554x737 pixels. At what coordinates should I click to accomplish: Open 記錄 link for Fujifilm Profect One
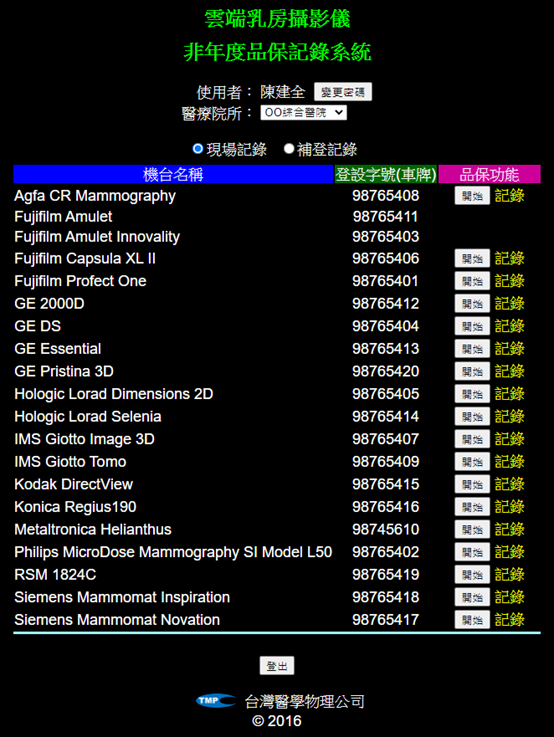(509, 281)
